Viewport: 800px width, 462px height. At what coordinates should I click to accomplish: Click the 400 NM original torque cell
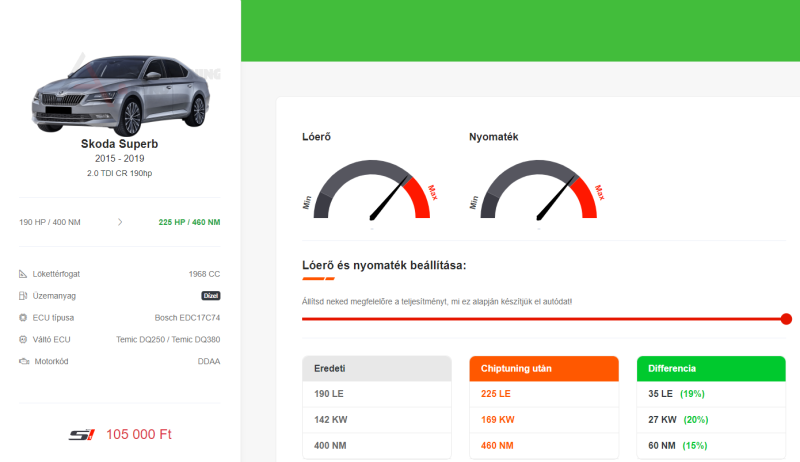[x=377, y=446]
